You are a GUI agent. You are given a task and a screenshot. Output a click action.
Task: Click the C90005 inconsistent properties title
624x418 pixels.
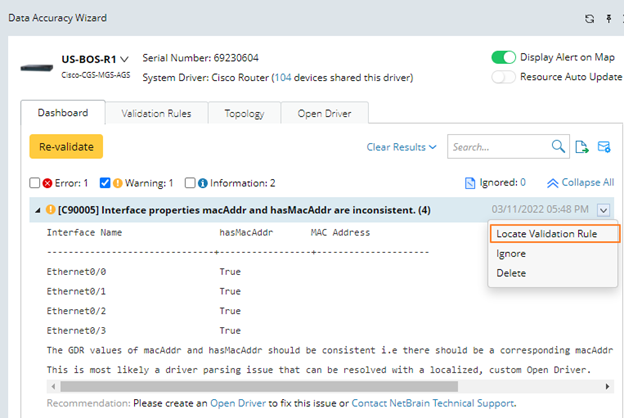click(x=244, y=210)
